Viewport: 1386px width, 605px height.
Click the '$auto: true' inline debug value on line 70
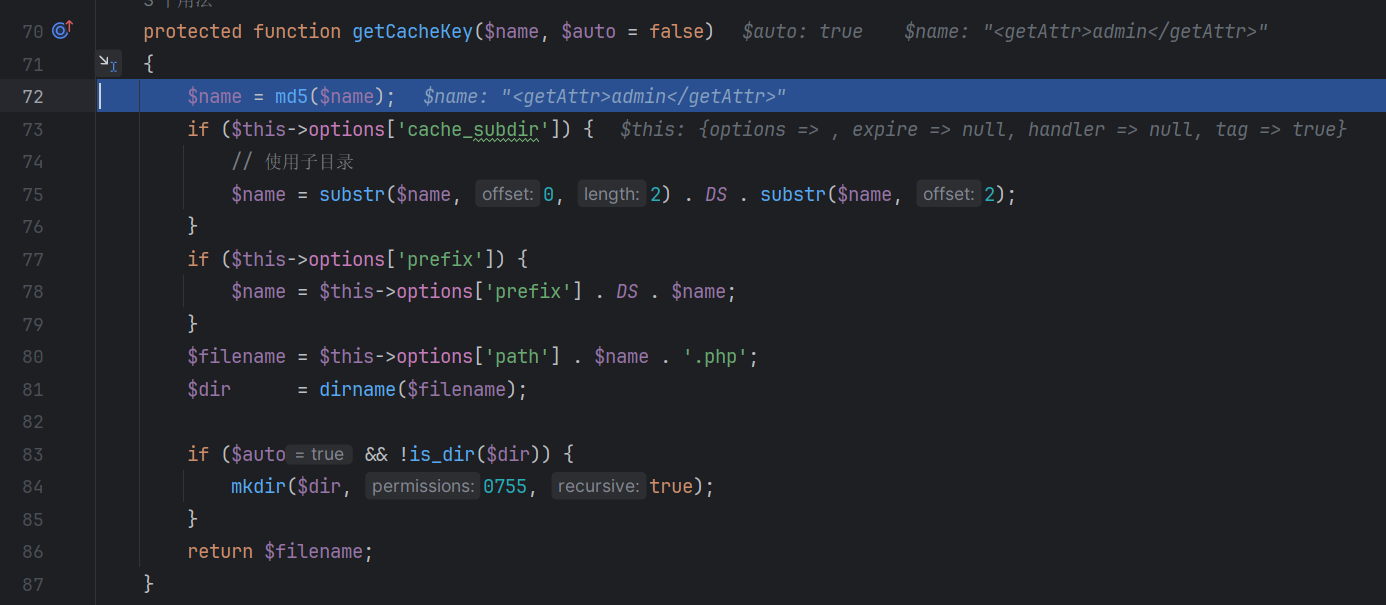802,31
